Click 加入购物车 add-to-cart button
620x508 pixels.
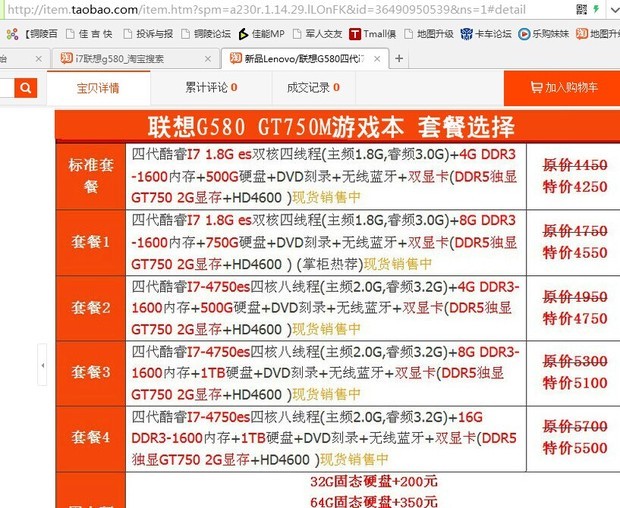point(562,88)
